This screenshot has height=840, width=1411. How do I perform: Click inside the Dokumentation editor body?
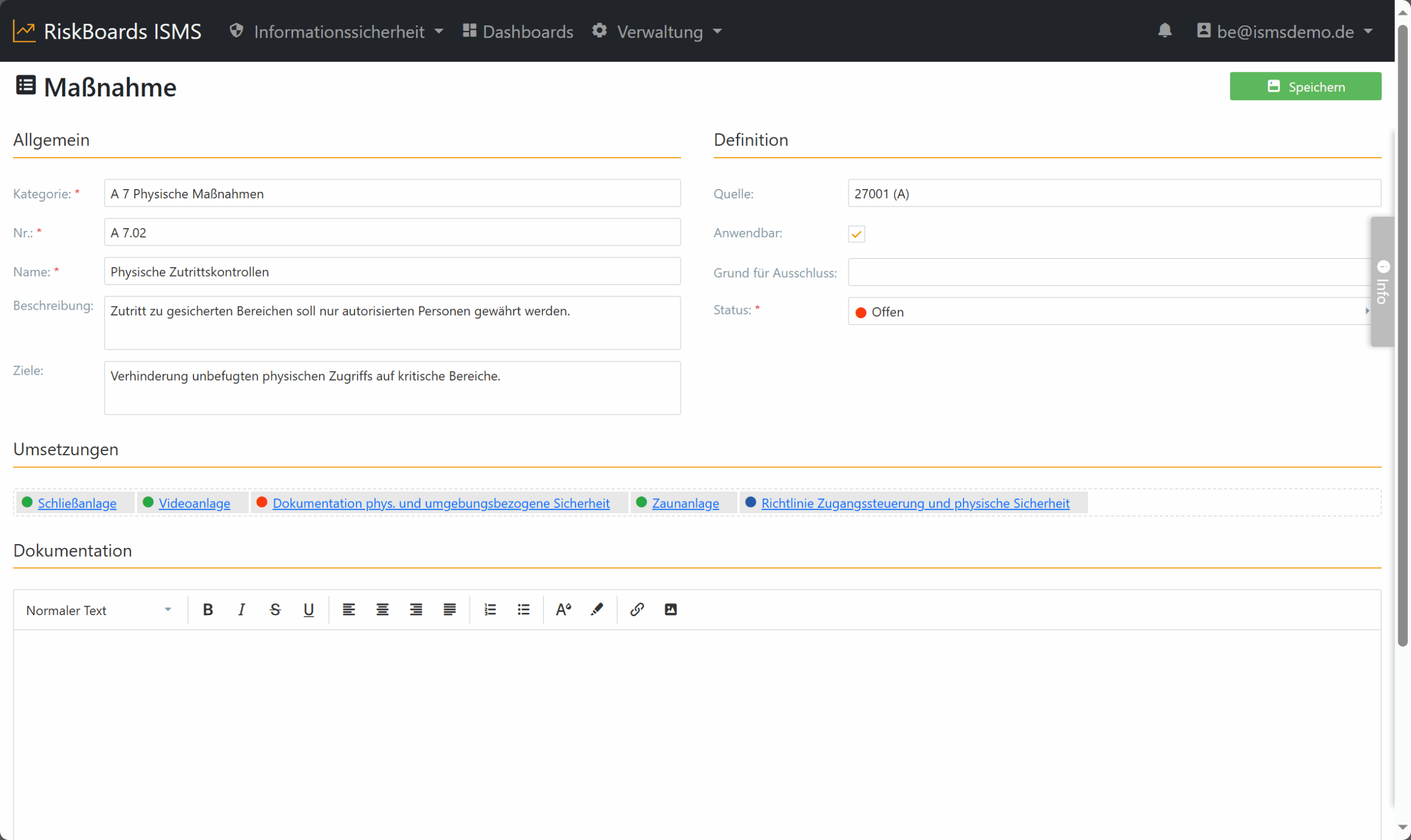click(x=697, y=735)
